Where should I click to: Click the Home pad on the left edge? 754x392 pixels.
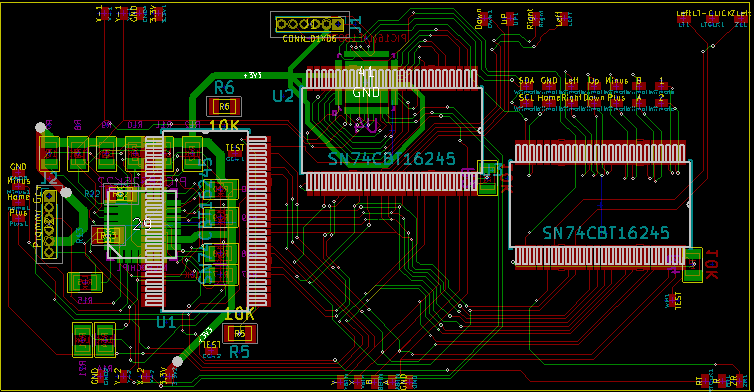pos(18,203)
